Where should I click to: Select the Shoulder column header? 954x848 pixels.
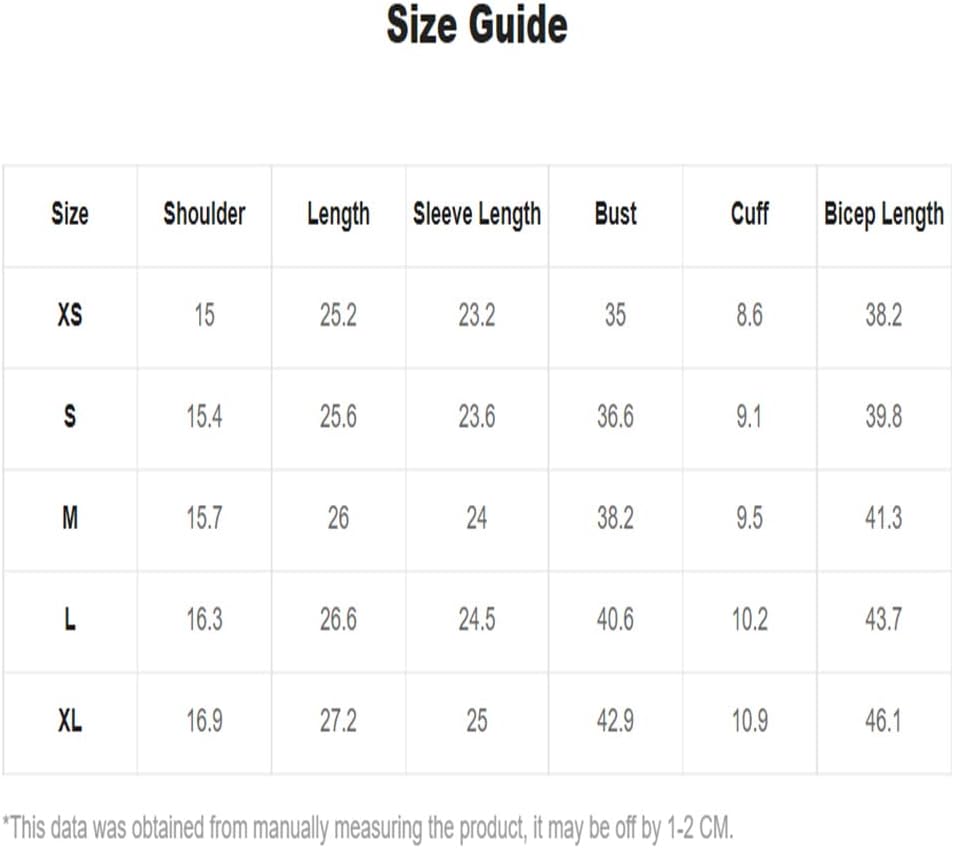pyautogui.click(x=204, y=214)
